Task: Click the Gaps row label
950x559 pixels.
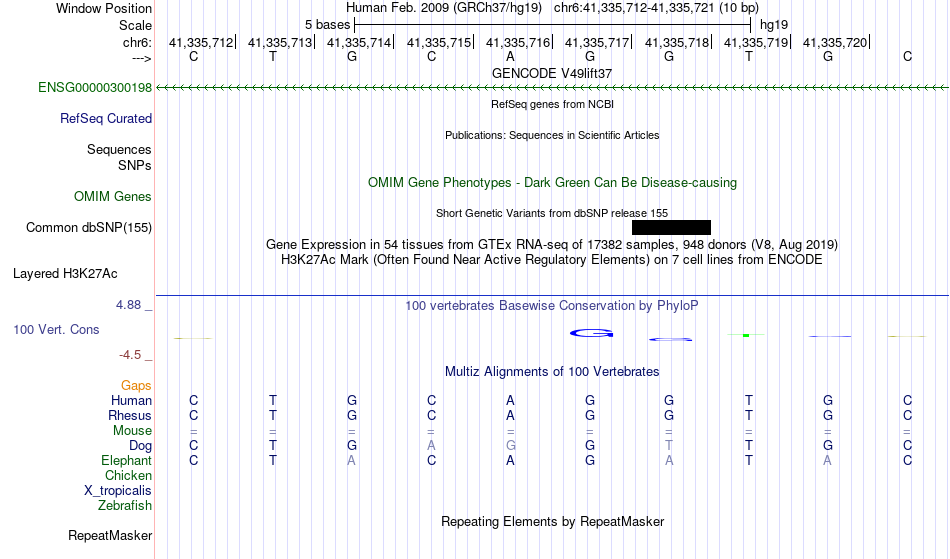Action: (x=136, y=386)
